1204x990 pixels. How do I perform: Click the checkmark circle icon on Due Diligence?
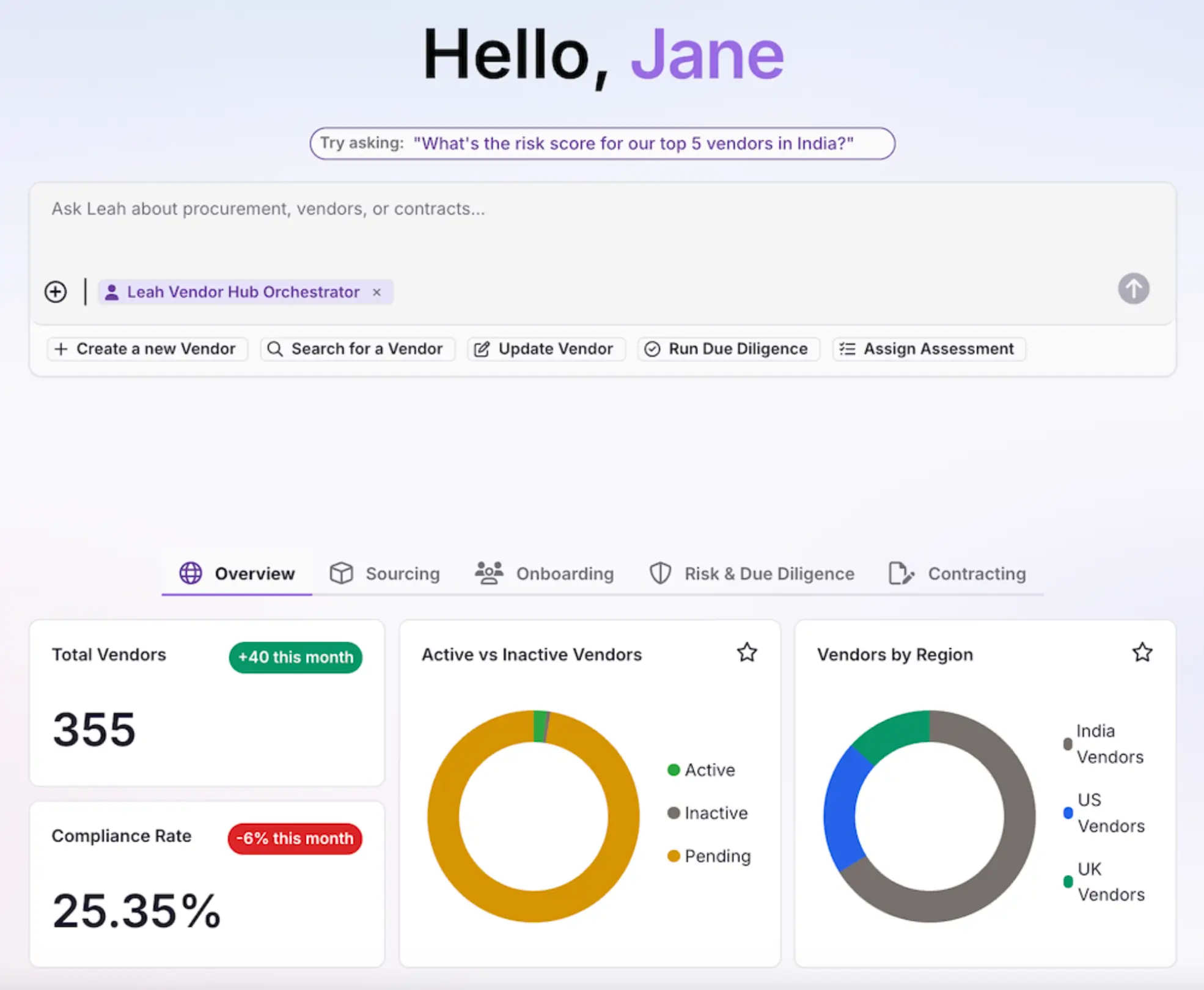[652, 349]
